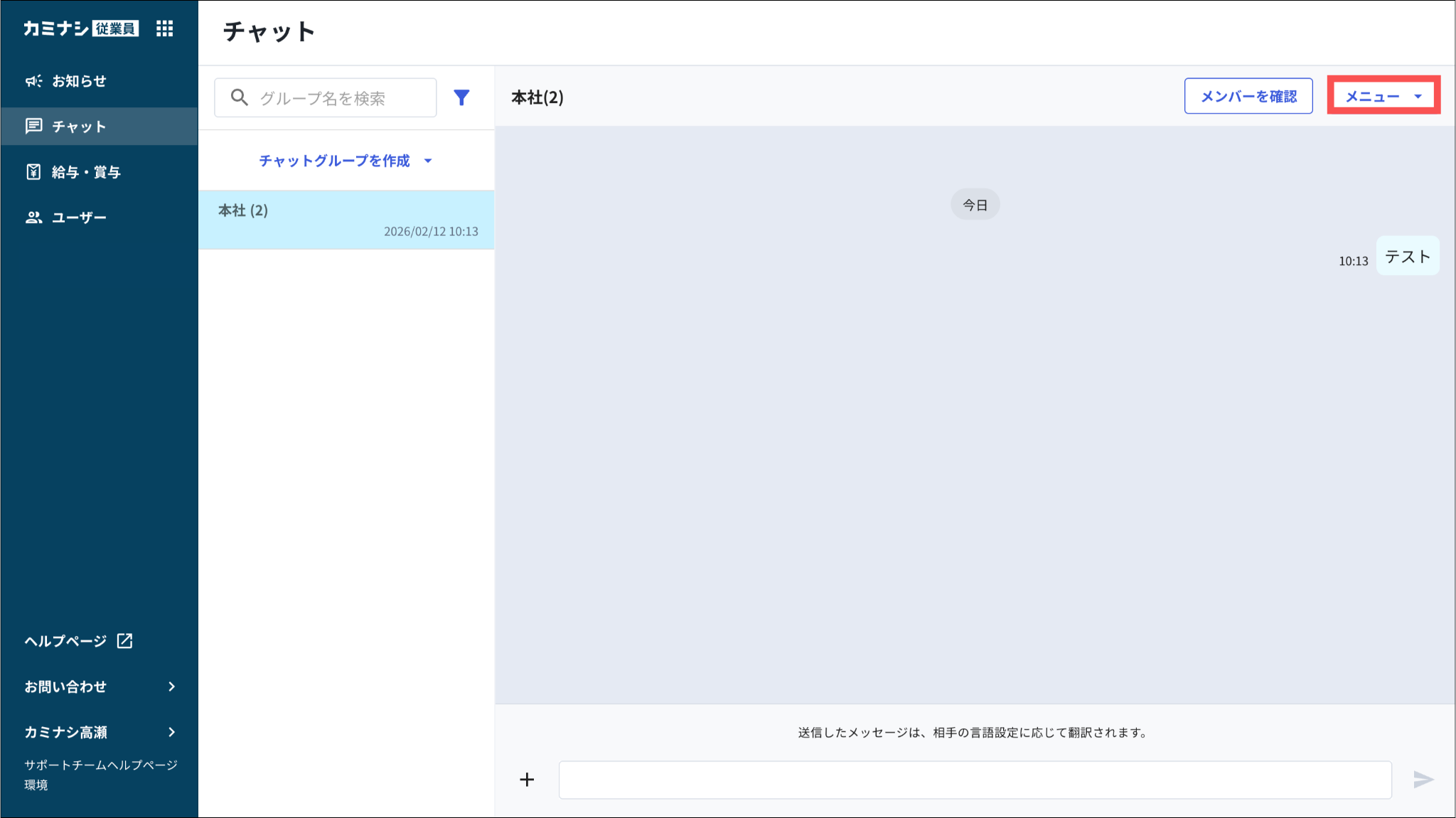Screen dimensions: 1456x818
Task: Click the megaphone お知らせ icon
Action: (33, 81)
